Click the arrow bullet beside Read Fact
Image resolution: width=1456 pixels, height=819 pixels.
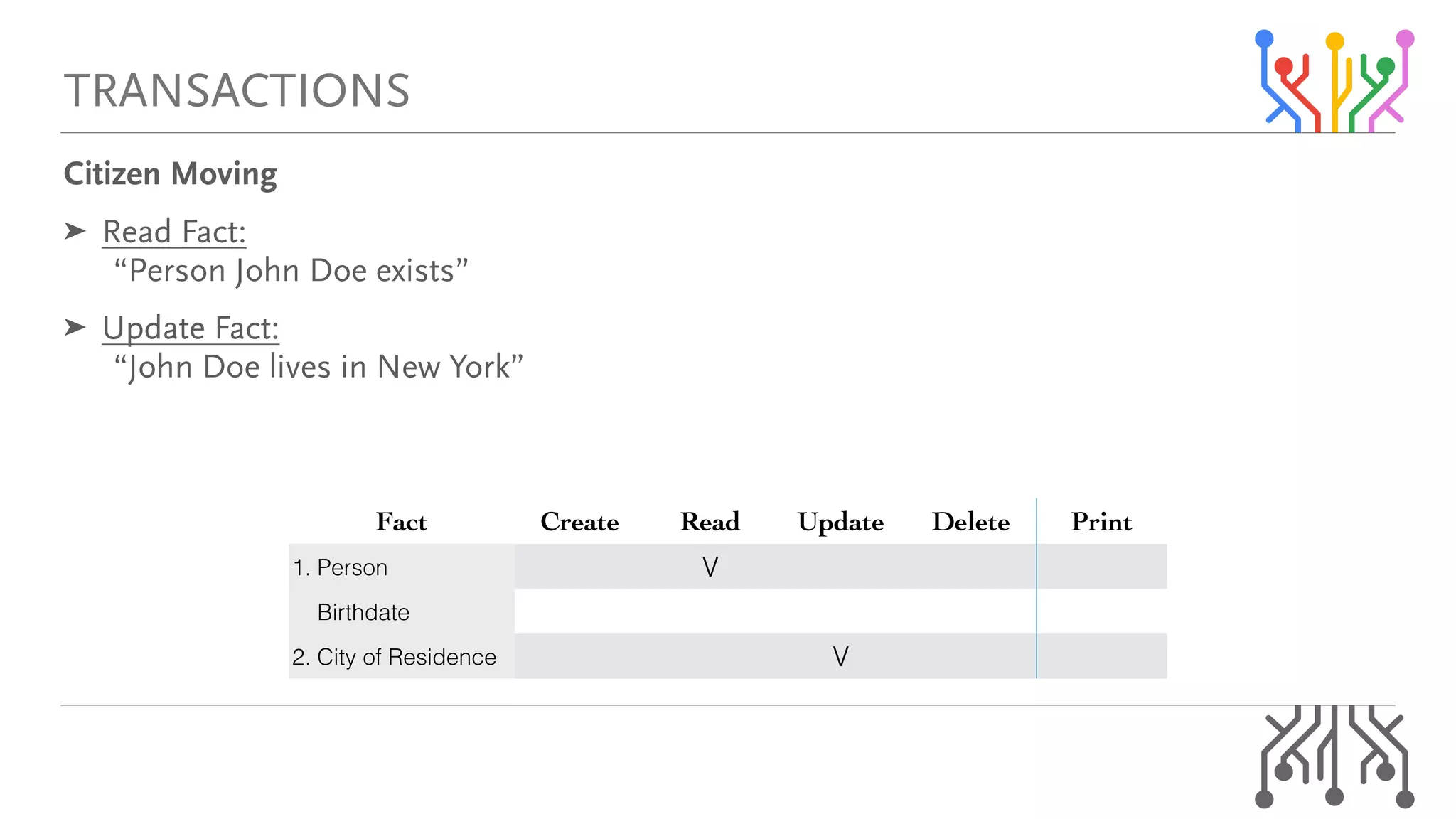tap(75, 231)
